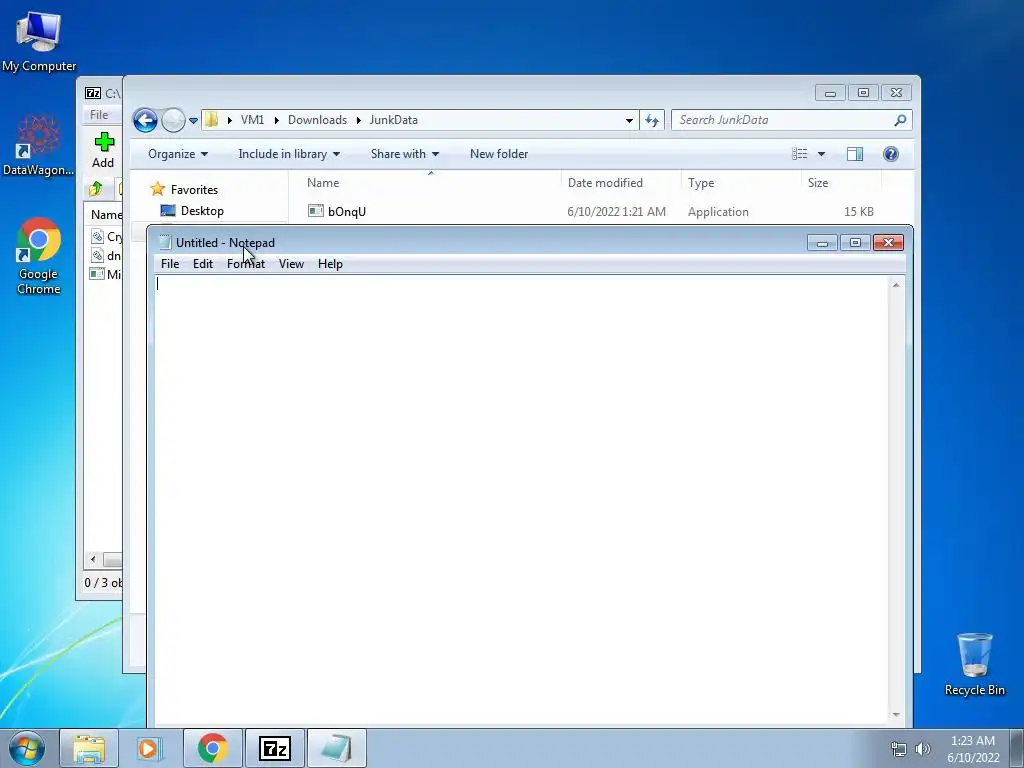Open the Help menu in Notepad
The width and height of the screenshot is (1024, 768).
330,264
